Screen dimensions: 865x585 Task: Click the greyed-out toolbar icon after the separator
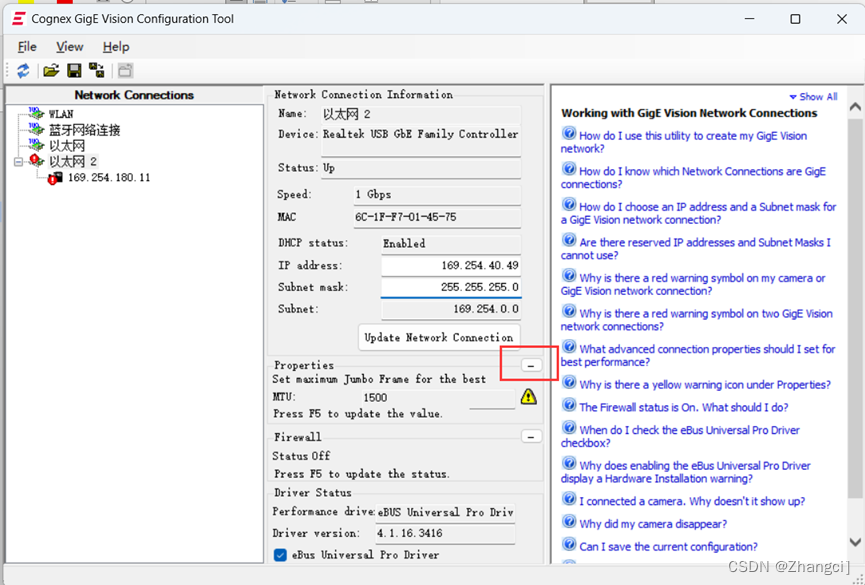coord(125,71)
